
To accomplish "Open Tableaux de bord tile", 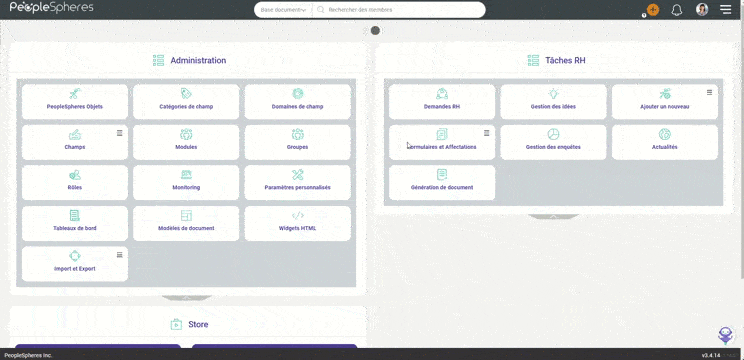I will pos(75,223).
